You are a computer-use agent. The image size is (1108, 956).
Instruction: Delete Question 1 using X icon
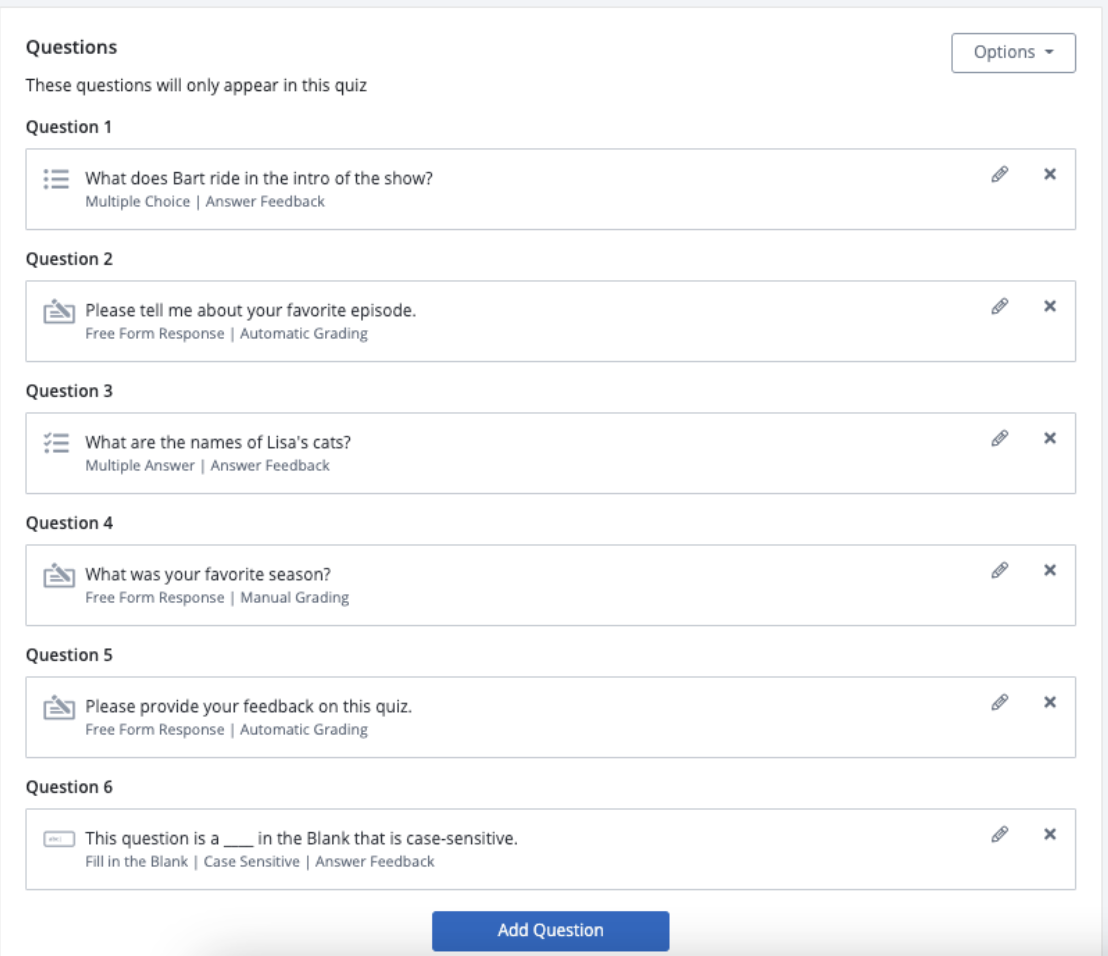(x=1050, y=174)
